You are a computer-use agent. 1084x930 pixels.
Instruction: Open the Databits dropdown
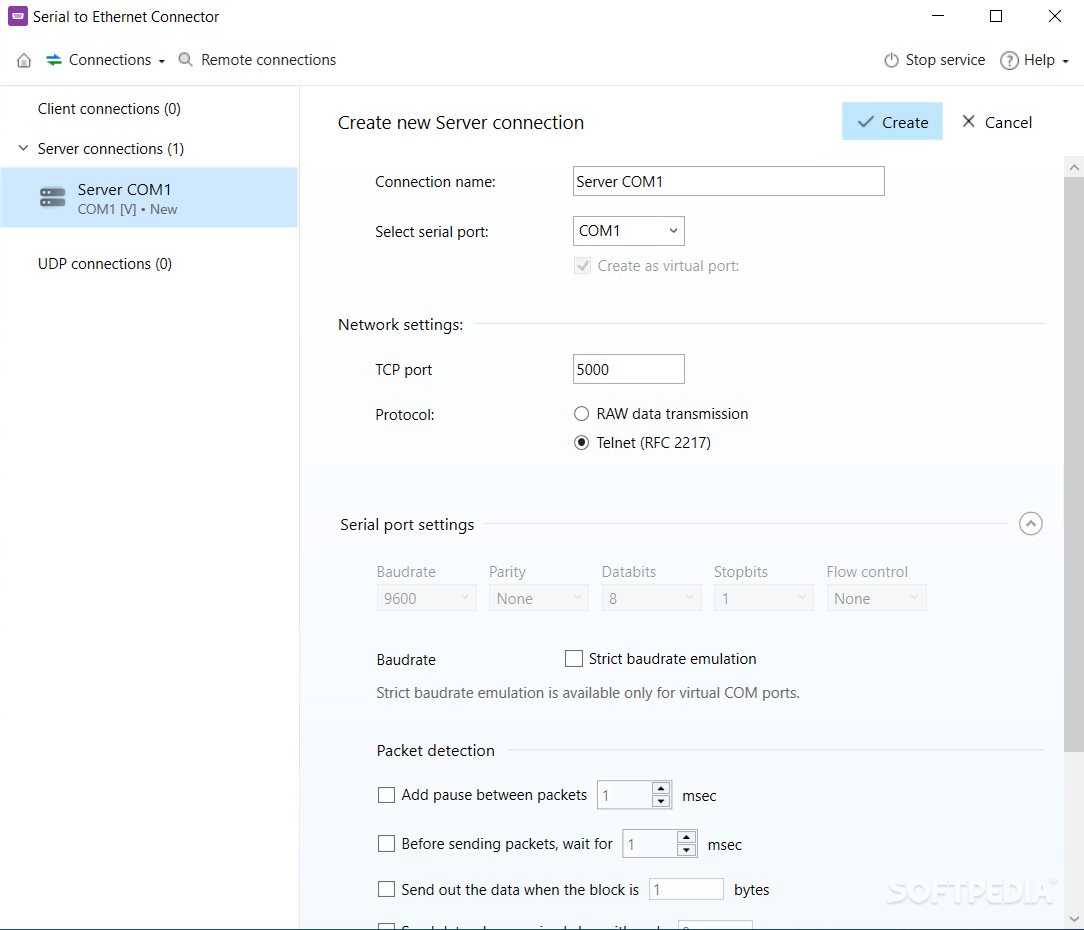[x=651, y=598]
